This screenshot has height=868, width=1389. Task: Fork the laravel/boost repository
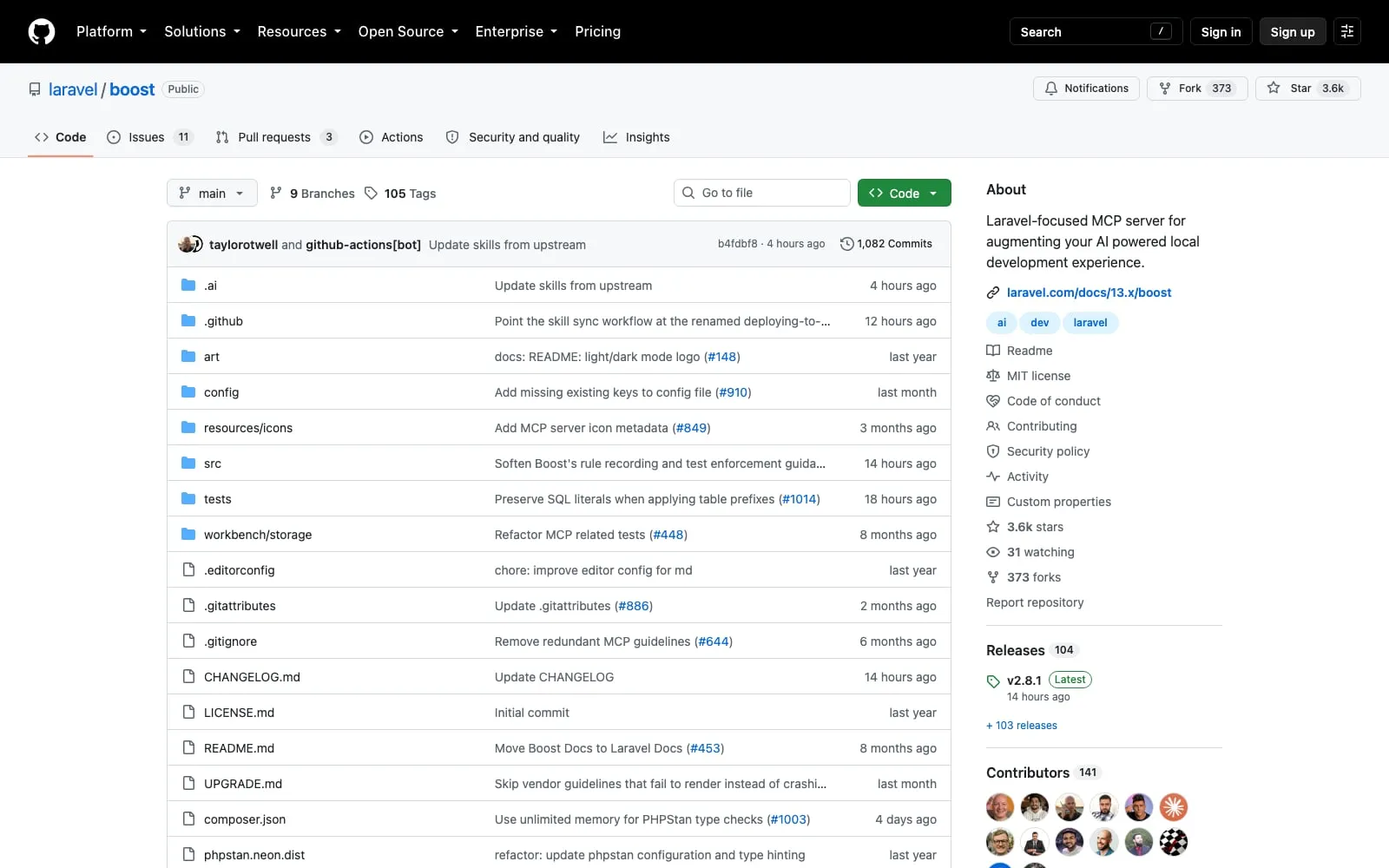(1197, 89)
